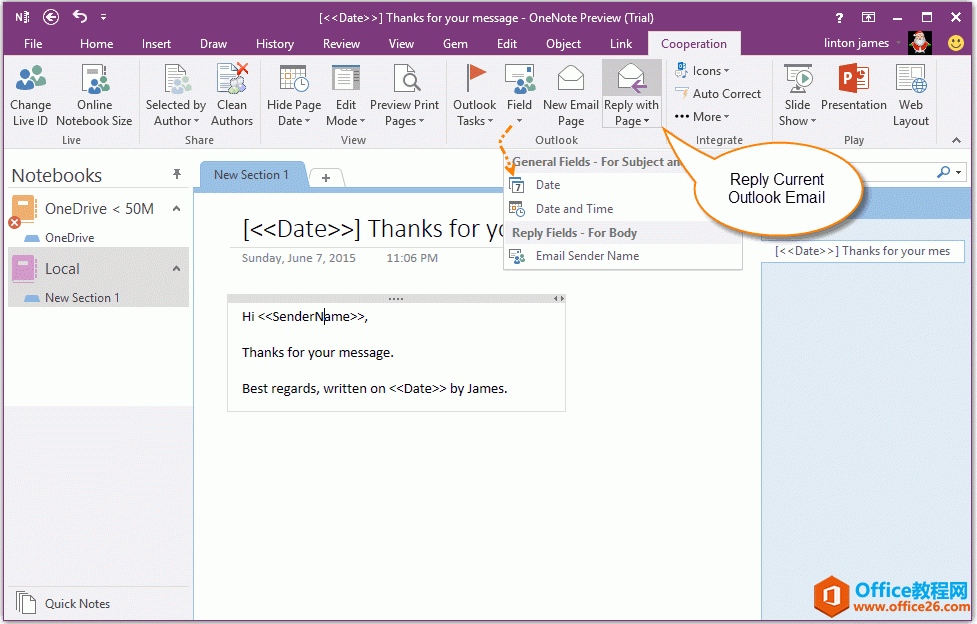Click Reply with Page button
Screen dimensions: 977x624
632,95
